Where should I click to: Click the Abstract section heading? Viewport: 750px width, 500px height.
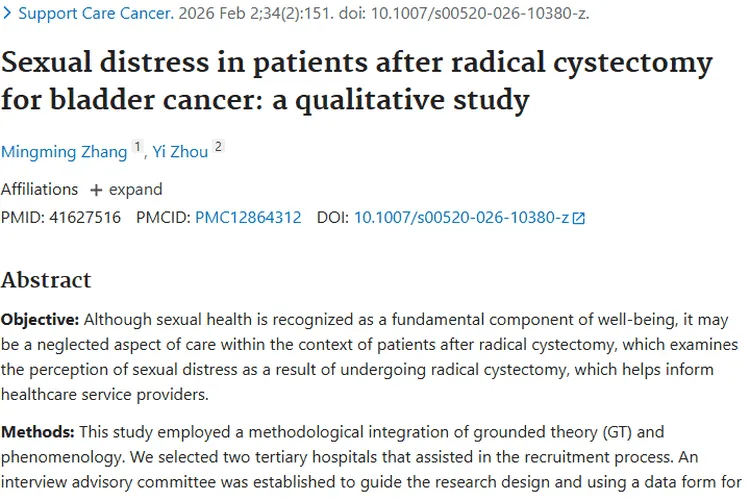coord(46,279)
